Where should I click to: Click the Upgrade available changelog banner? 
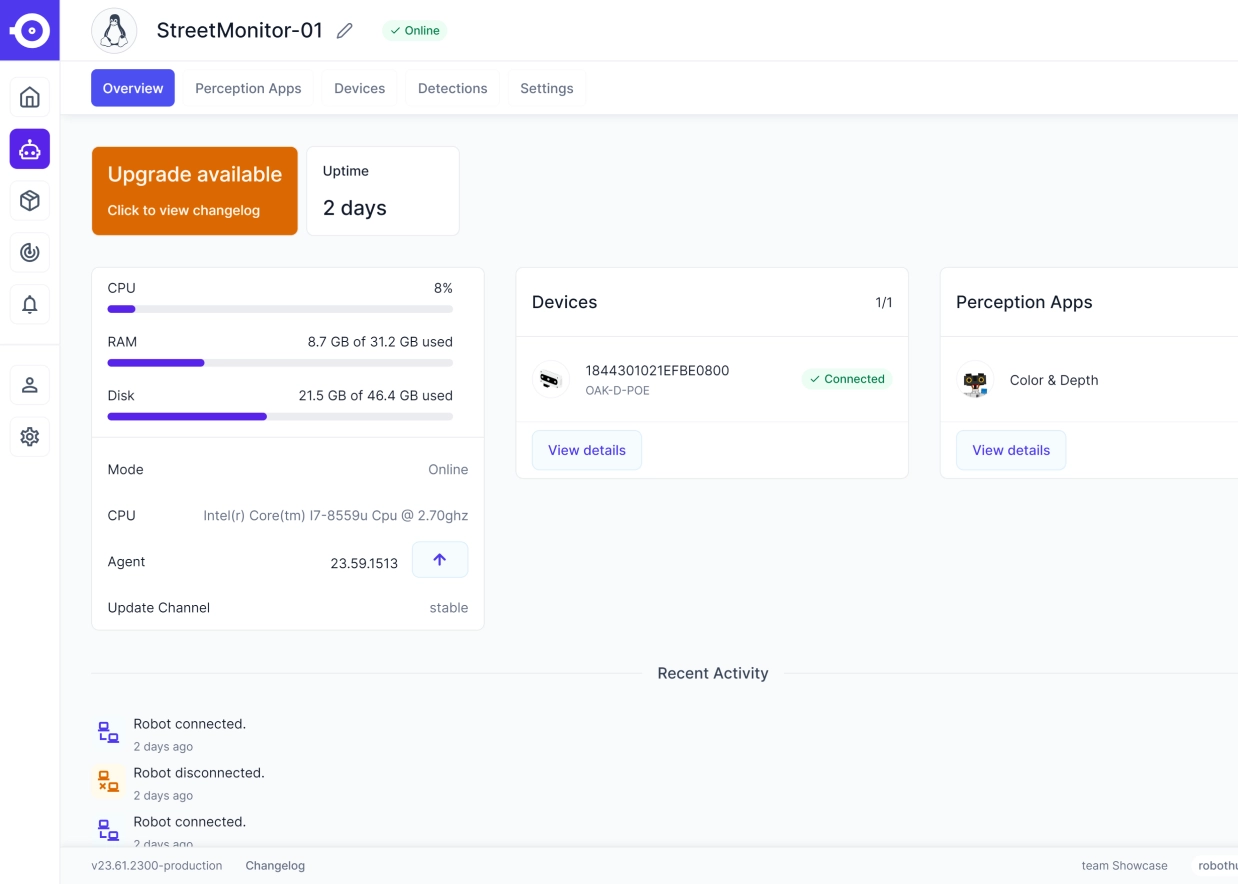tap(194, 191)
